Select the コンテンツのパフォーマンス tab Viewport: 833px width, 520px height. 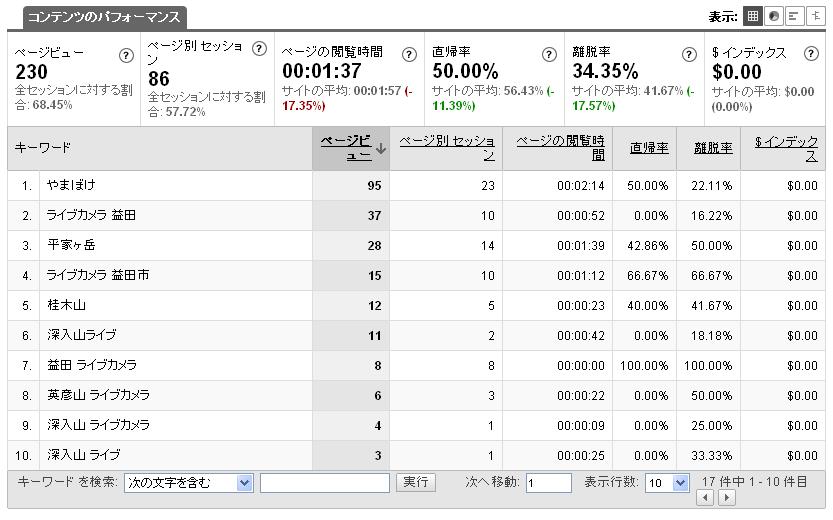104,17
